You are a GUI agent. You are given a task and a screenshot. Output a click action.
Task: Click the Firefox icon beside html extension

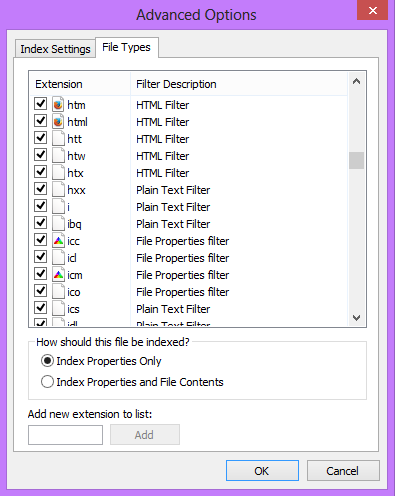58,121
